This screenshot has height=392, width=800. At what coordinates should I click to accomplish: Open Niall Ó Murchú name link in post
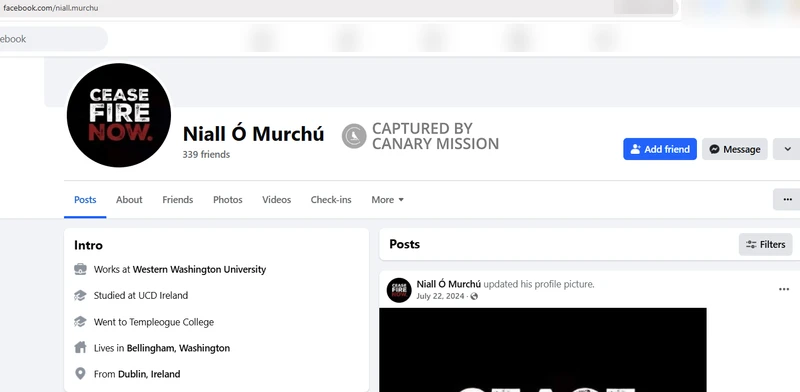[x=449, y=284]
